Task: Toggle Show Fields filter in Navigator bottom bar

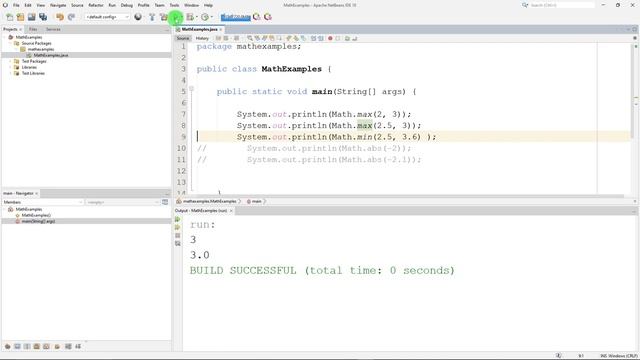Action: (x=17, y=346)
